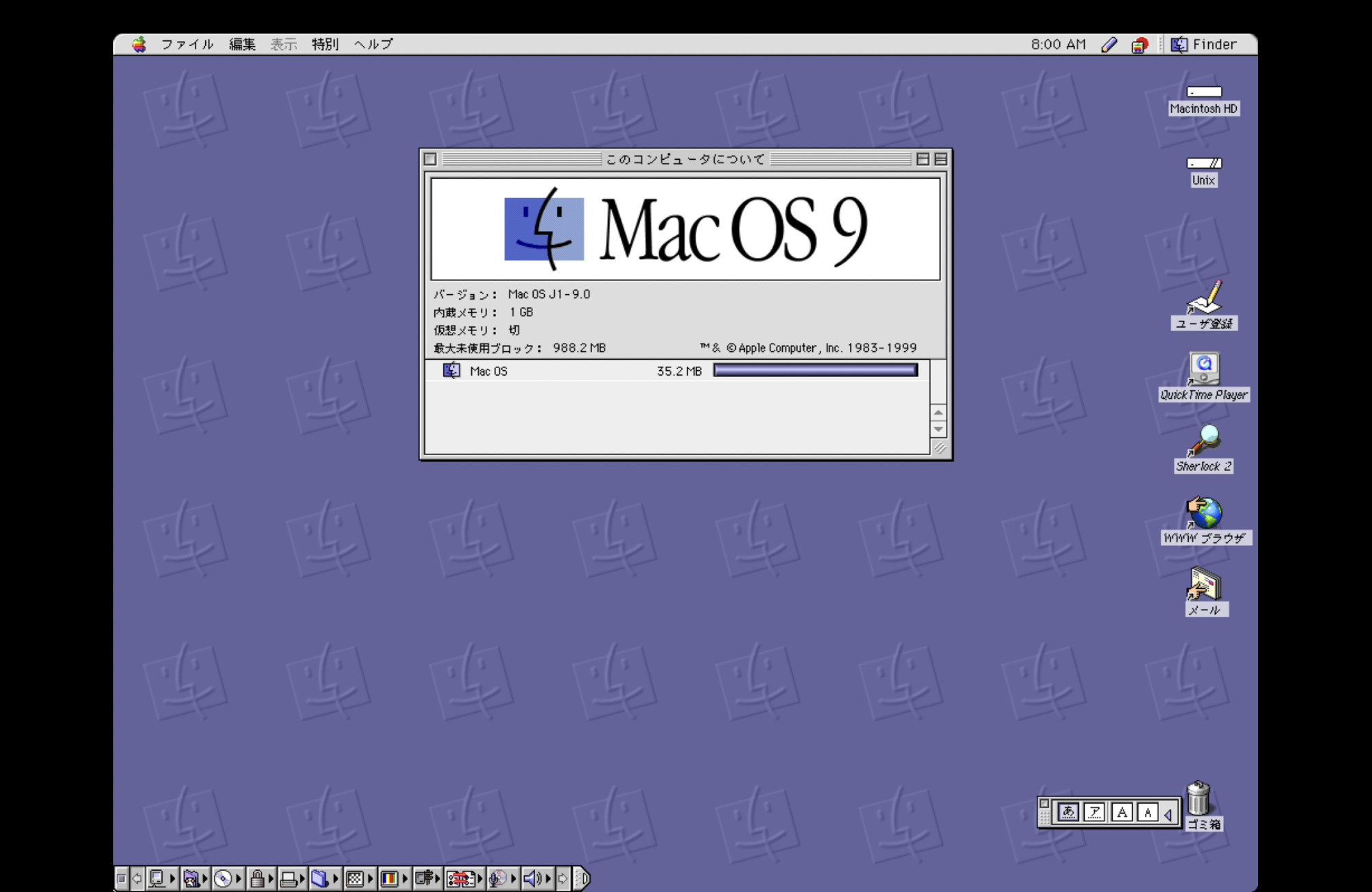Open the padlock Control Strip module
This screenshot has height=892, width=1372.
[261, 878]
